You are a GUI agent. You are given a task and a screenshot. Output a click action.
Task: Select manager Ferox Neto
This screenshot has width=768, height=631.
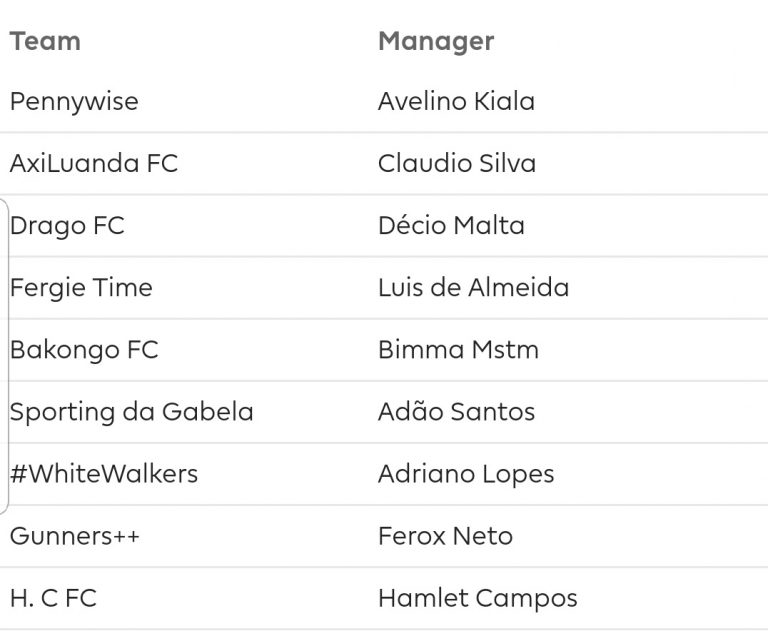click(x=445, y=536)
